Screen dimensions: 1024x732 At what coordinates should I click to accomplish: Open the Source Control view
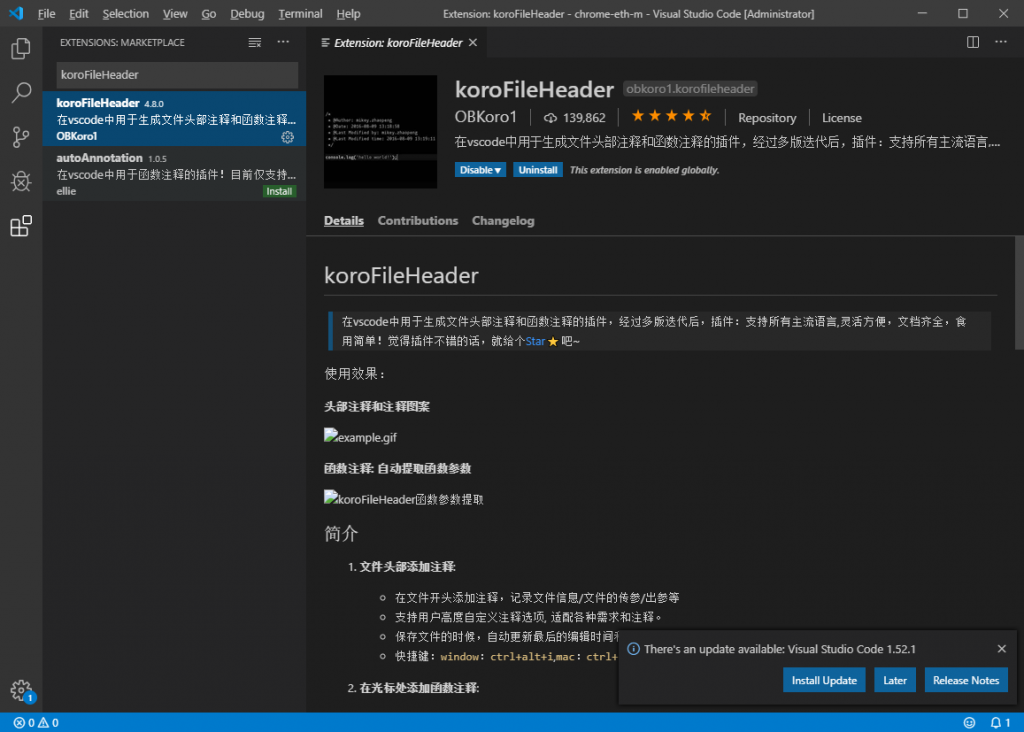click(21, 137)
